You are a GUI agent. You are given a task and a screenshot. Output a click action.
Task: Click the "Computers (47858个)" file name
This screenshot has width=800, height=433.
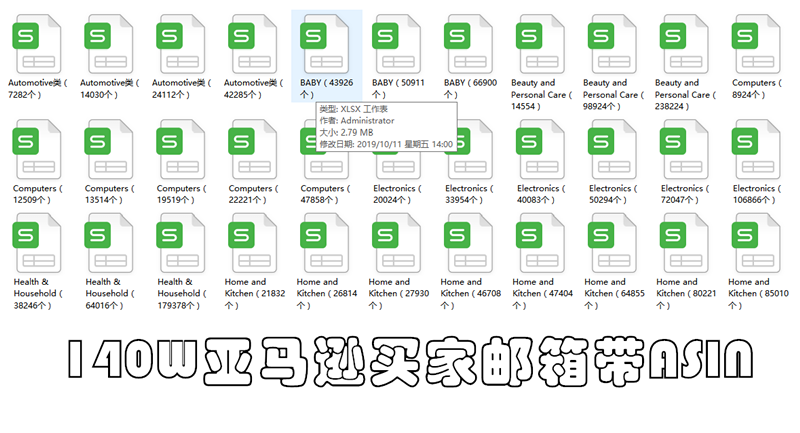(x=325, y=194)
